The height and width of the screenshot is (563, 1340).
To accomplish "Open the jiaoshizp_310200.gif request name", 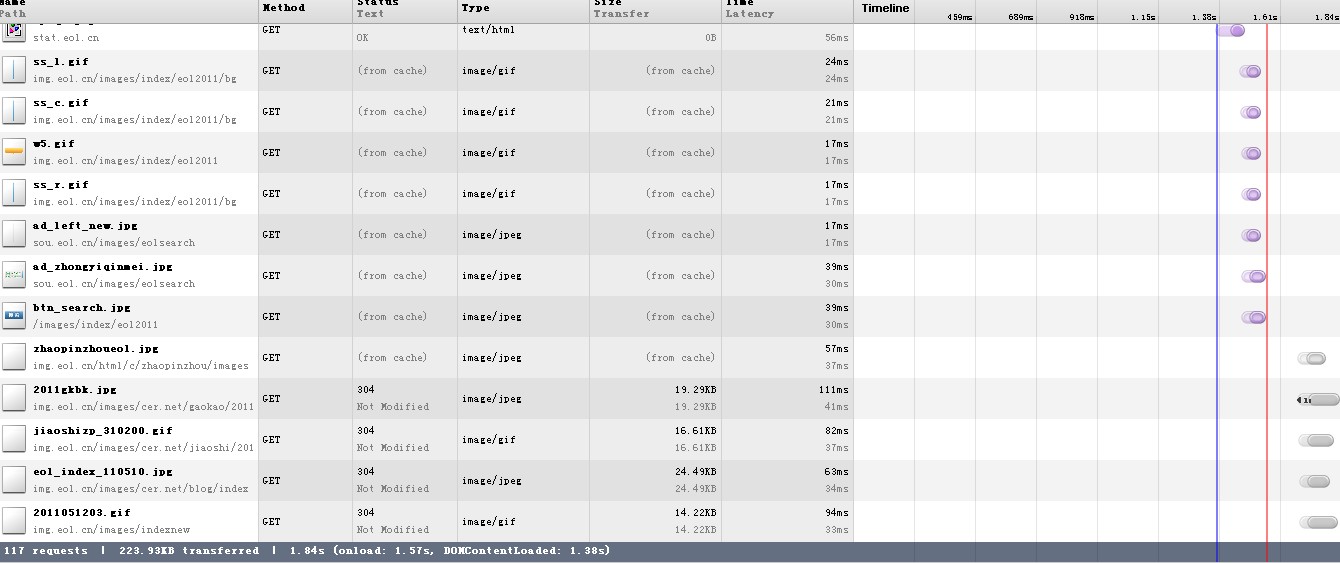I will (102, 431).
